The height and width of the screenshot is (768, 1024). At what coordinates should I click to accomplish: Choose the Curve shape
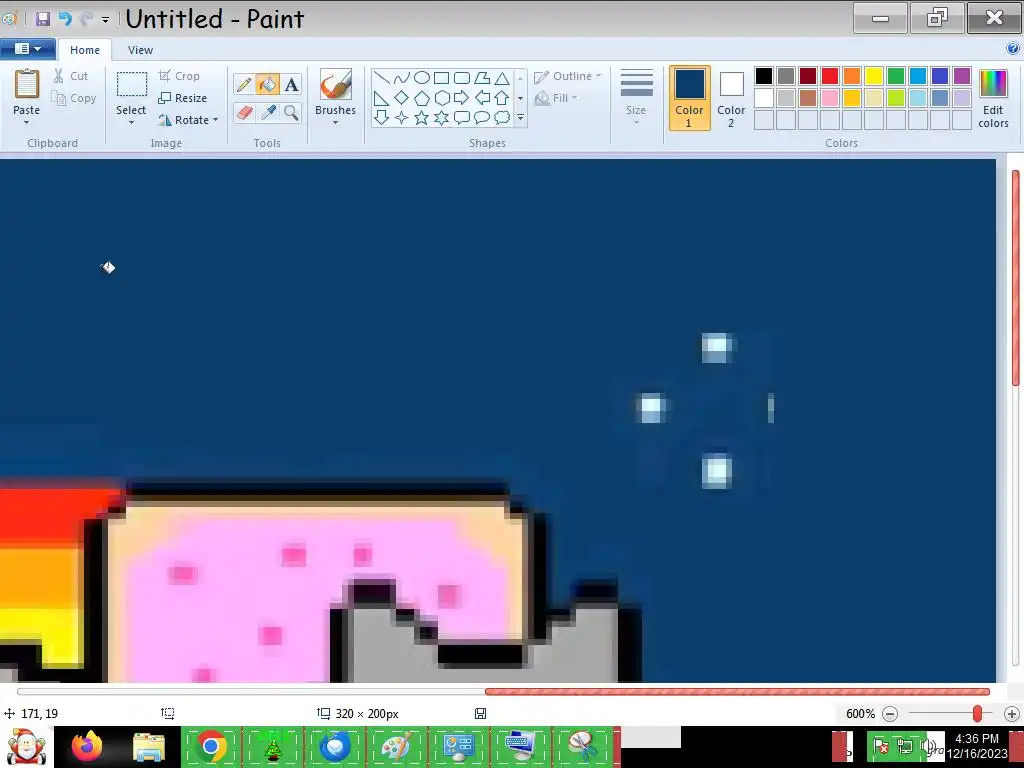point(402,78)
